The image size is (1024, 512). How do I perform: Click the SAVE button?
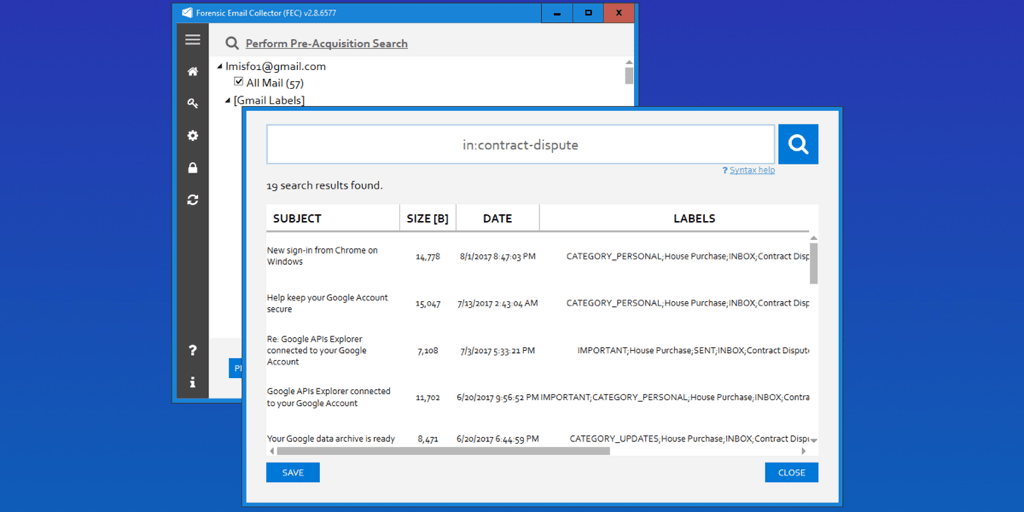tap(293, 473)
